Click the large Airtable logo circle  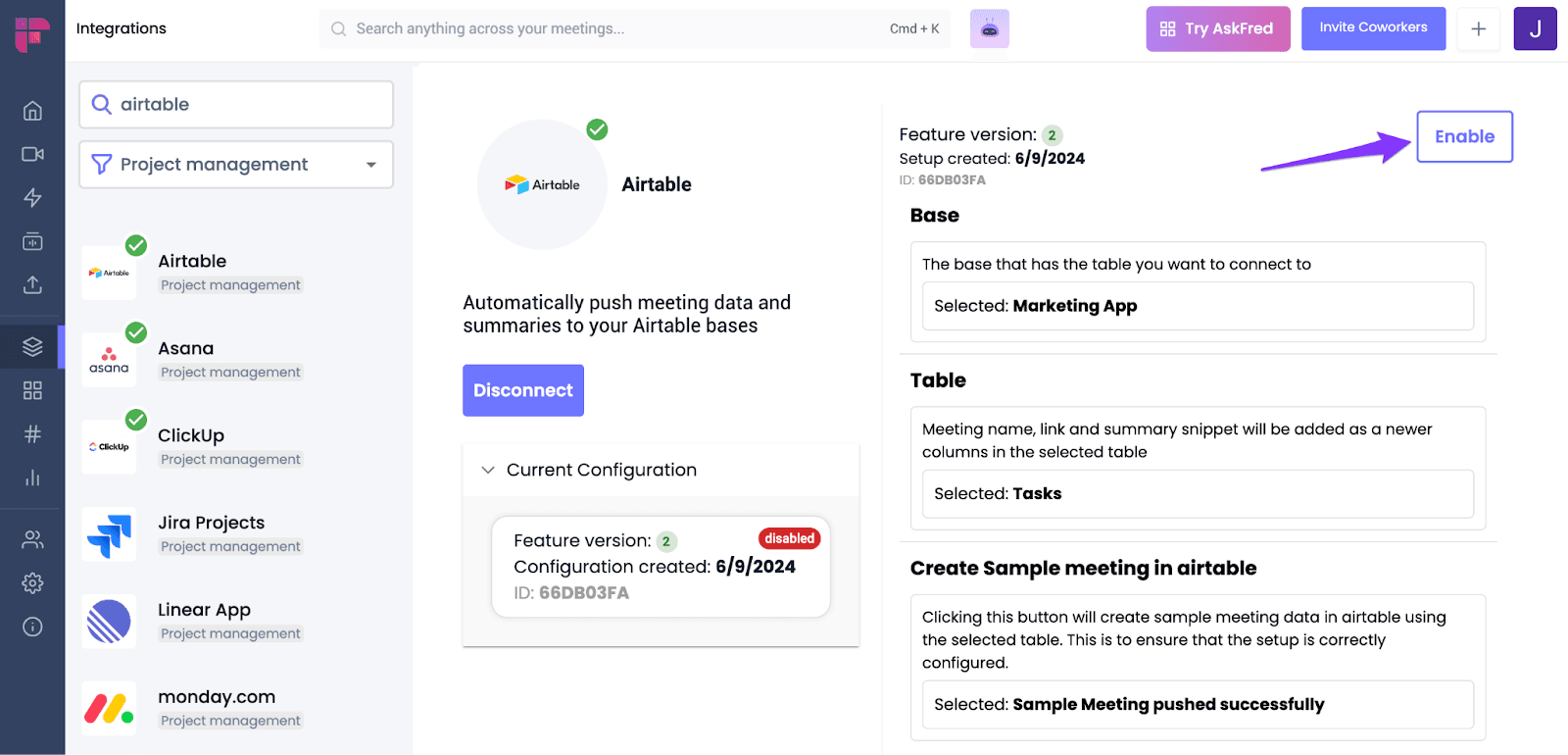click(x=542, y=184)
